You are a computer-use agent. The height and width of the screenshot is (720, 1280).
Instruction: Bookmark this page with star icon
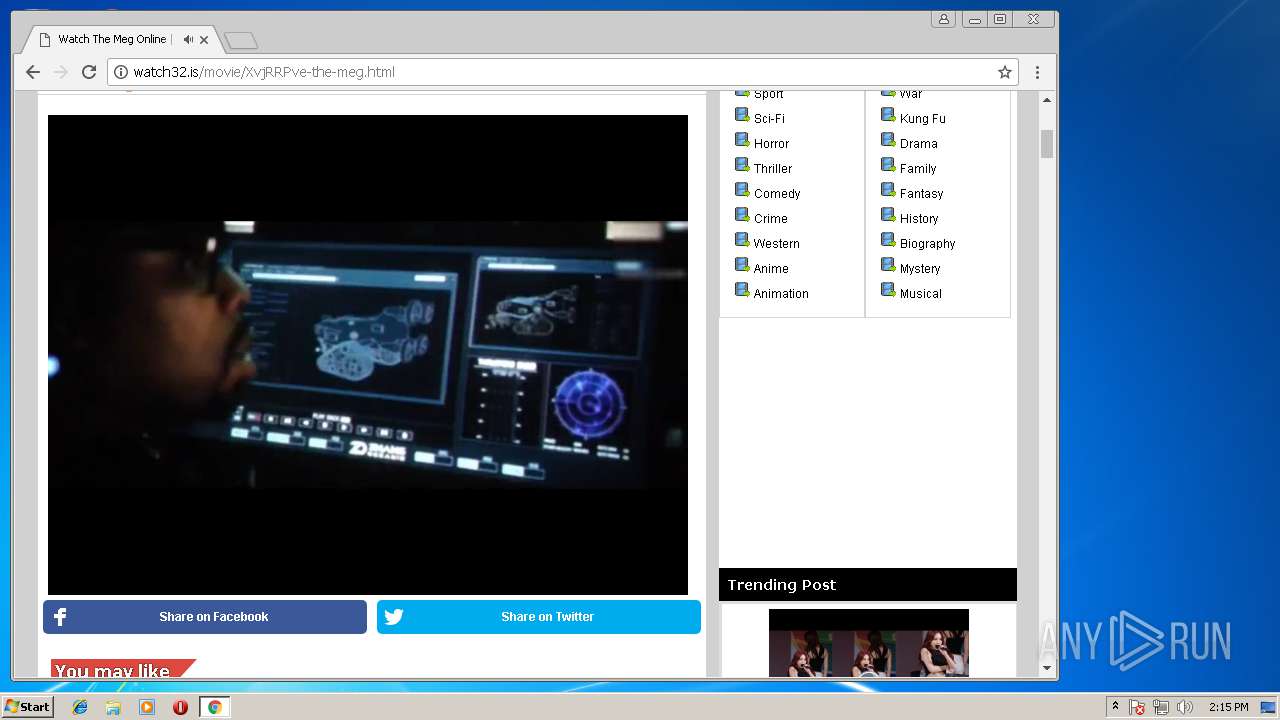(x=1005, y=72)
